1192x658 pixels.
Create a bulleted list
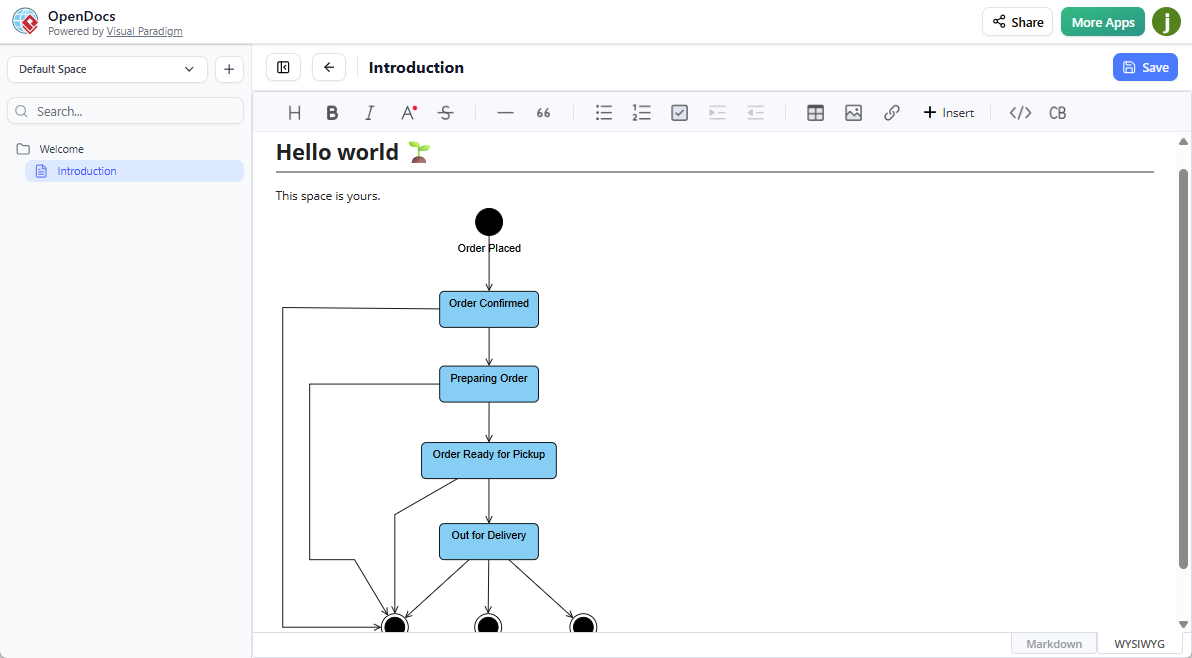(x=603, y=112)
